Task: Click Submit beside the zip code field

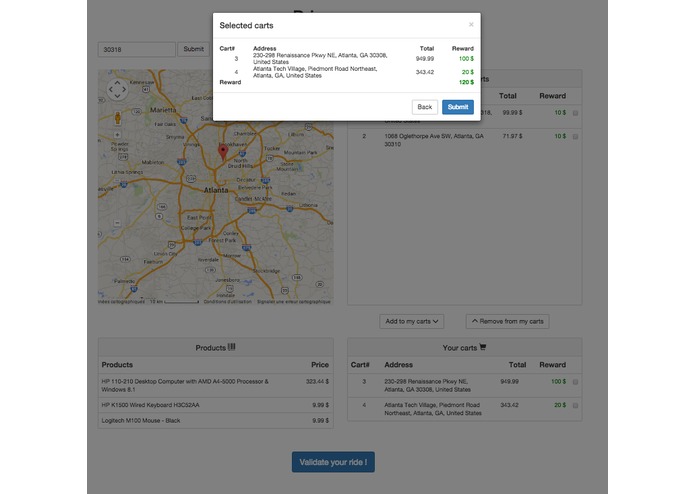Action: coord(194,49)
